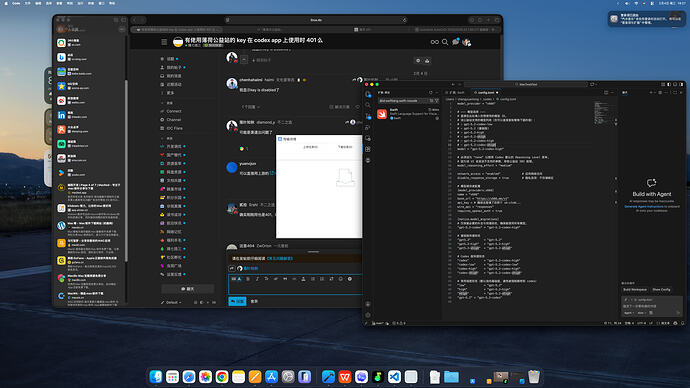Select the Swift extension entry in VS Code

click(408, 114)
